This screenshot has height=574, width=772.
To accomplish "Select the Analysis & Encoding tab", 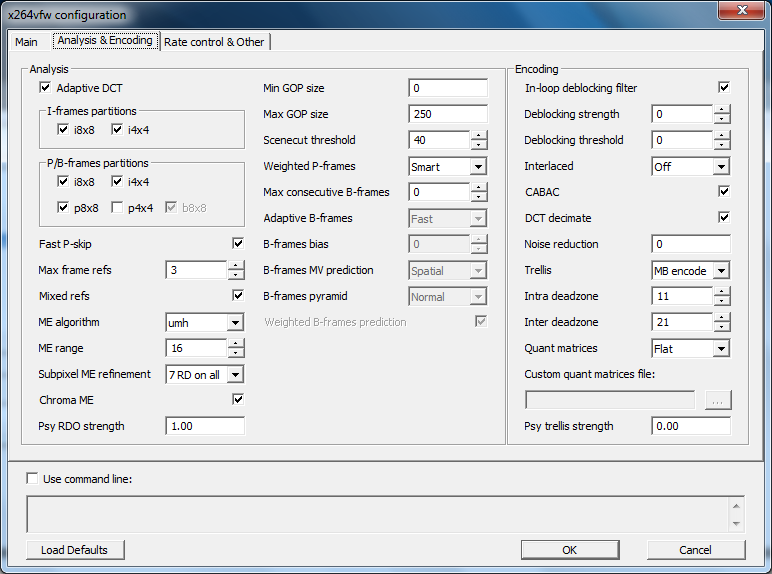I will pyautogui.click(x=105, y=40).
